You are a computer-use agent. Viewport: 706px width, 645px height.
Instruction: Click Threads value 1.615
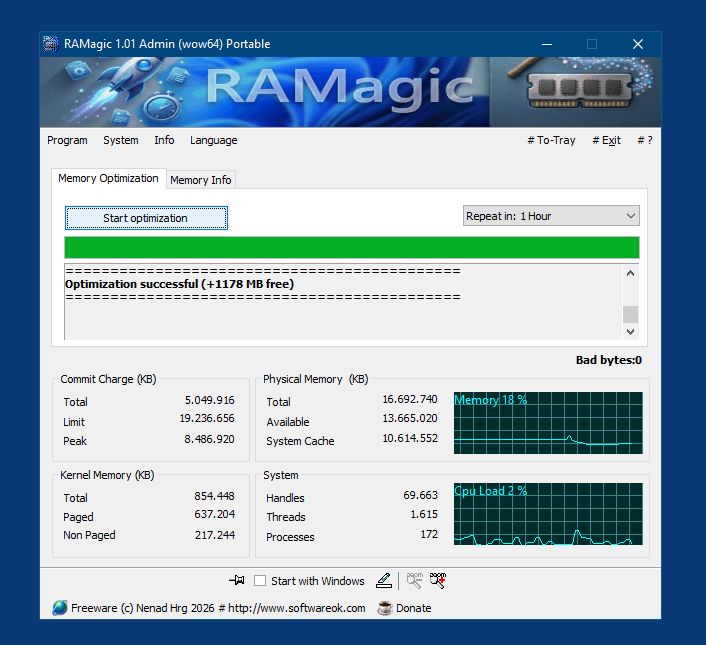coord(424,514)
